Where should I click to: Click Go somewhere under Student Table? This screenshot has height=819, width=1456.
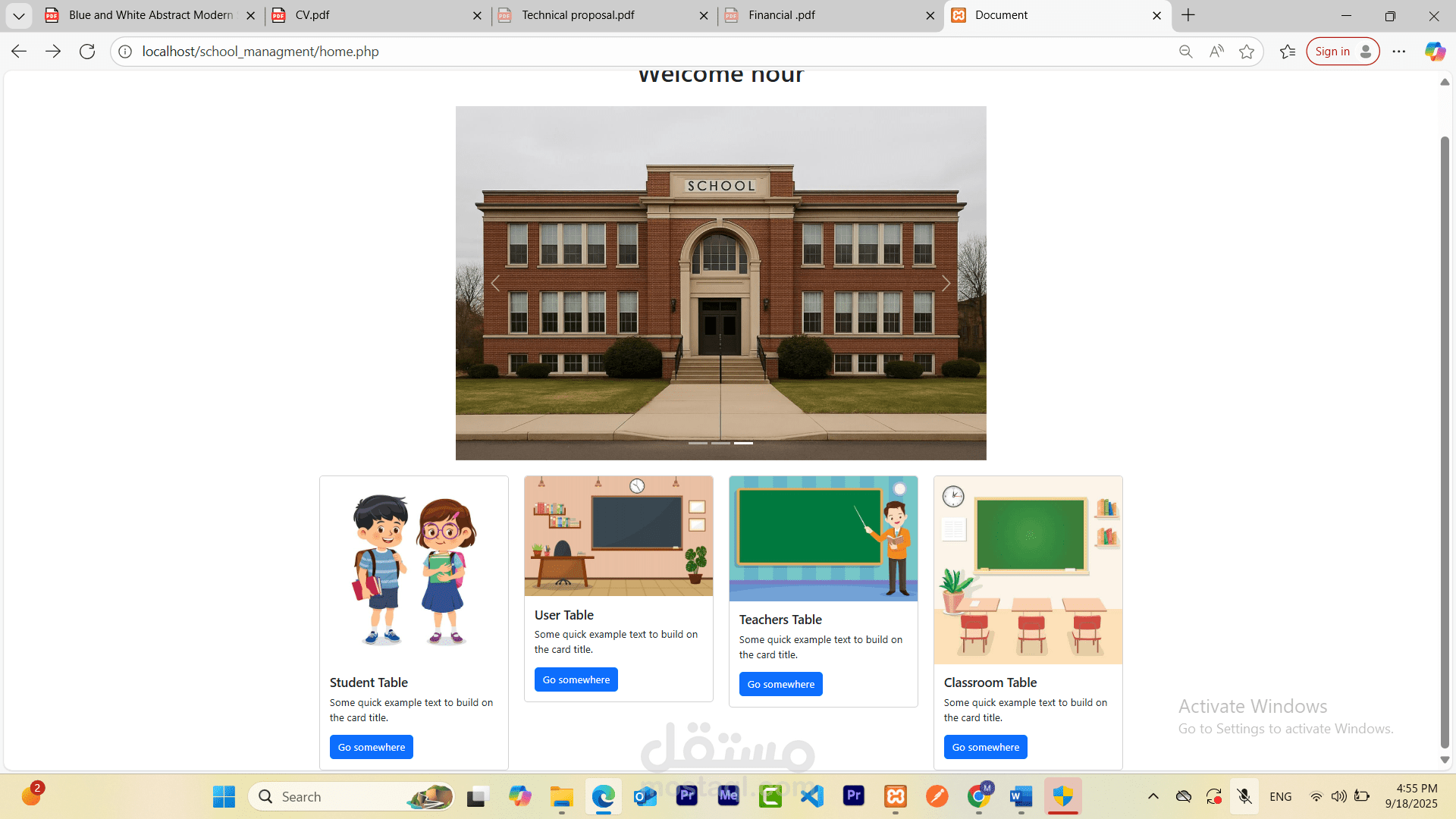(371, 747)
